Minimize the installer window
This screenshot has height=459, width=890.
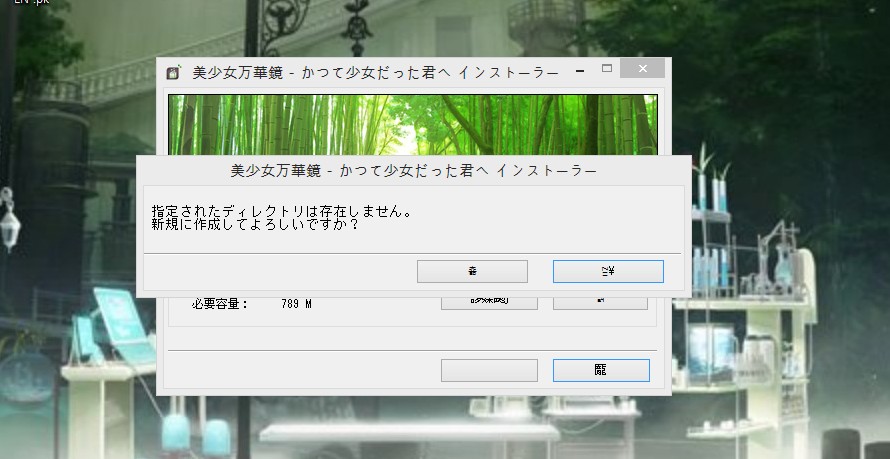click(x=578, y=70)
